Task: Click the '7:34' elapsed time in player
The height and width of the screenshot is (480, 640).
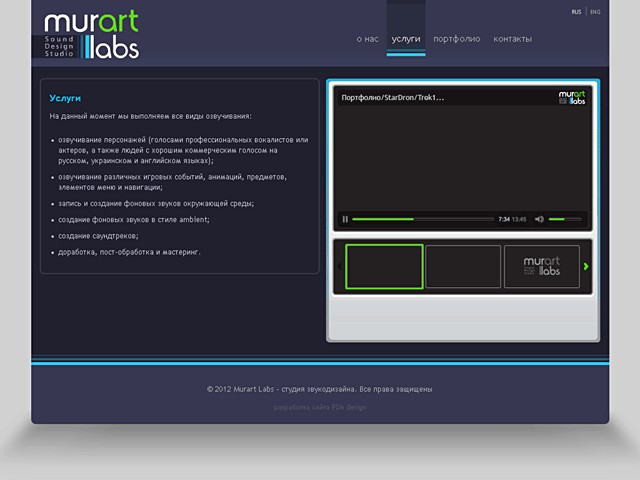Action: (x=504, y=219)
